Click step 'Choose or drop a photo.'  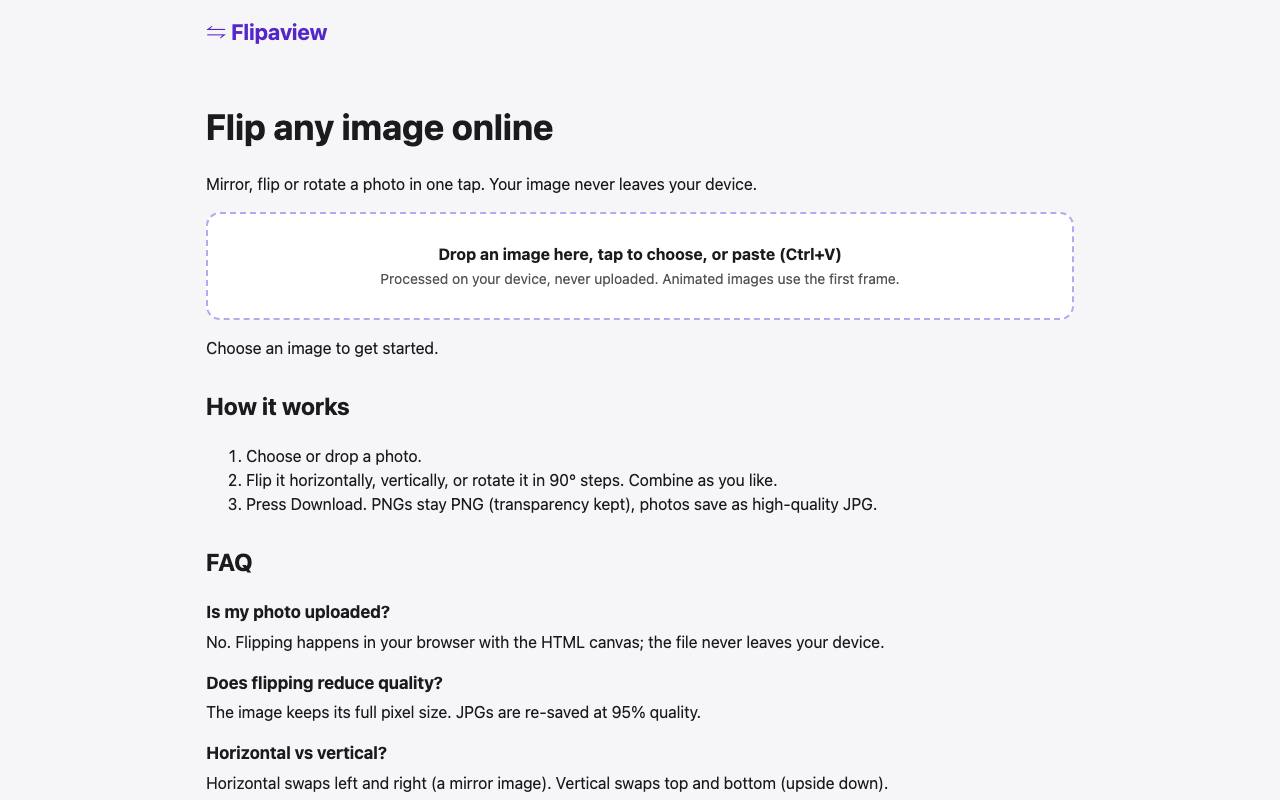tap(334, 456)
